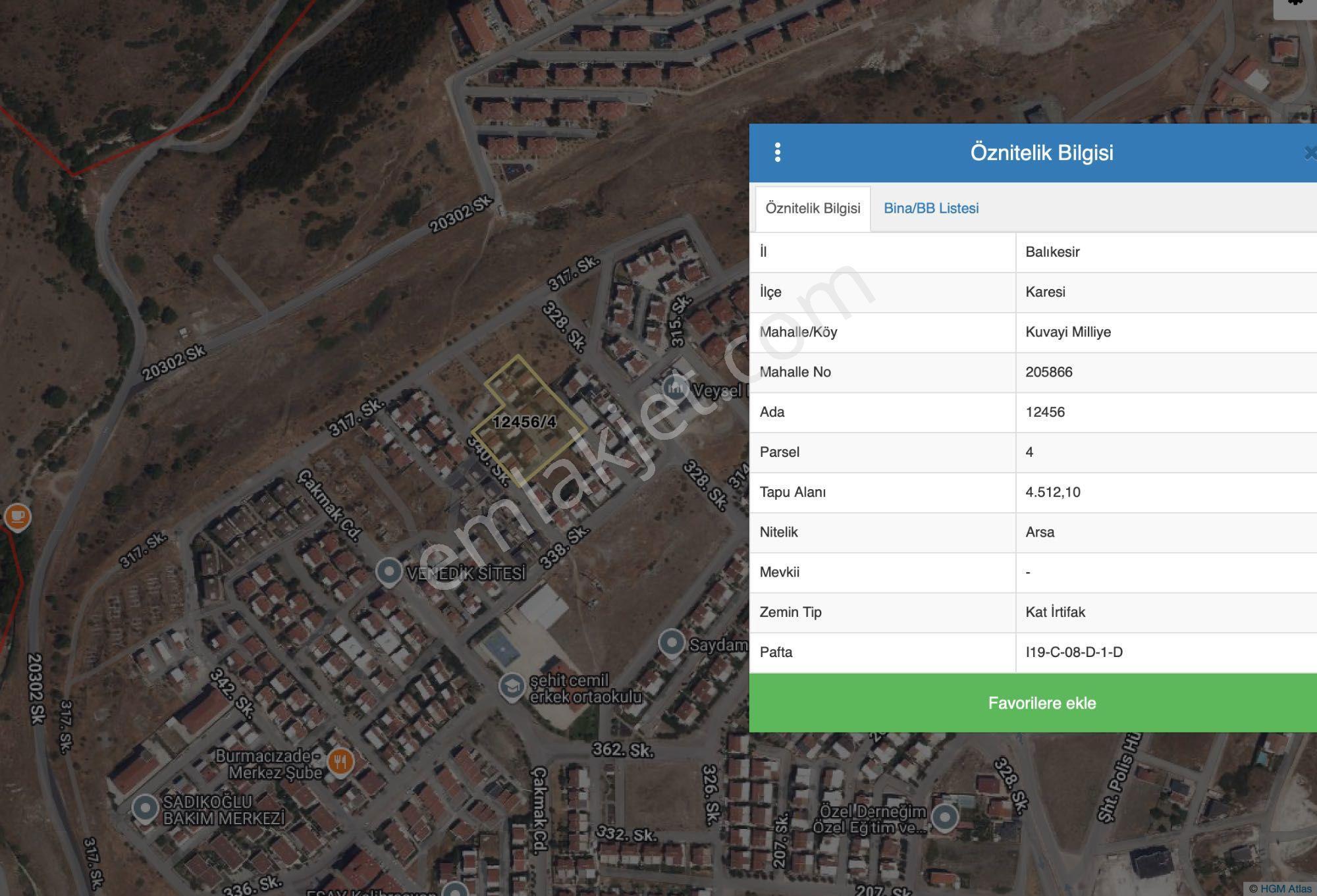
Task: Click the Saydam map pin
Action: pyautogui.click(x=672, y=643)
